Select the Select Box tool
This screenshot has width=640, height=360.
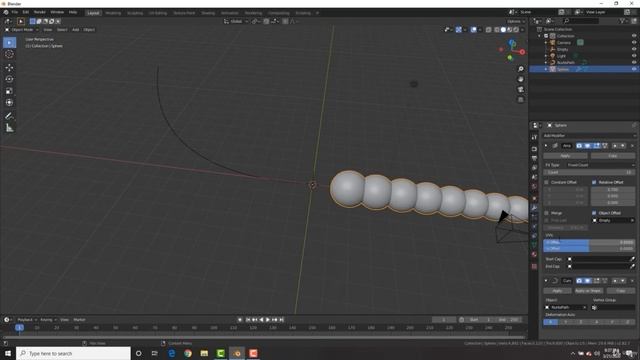9,42
